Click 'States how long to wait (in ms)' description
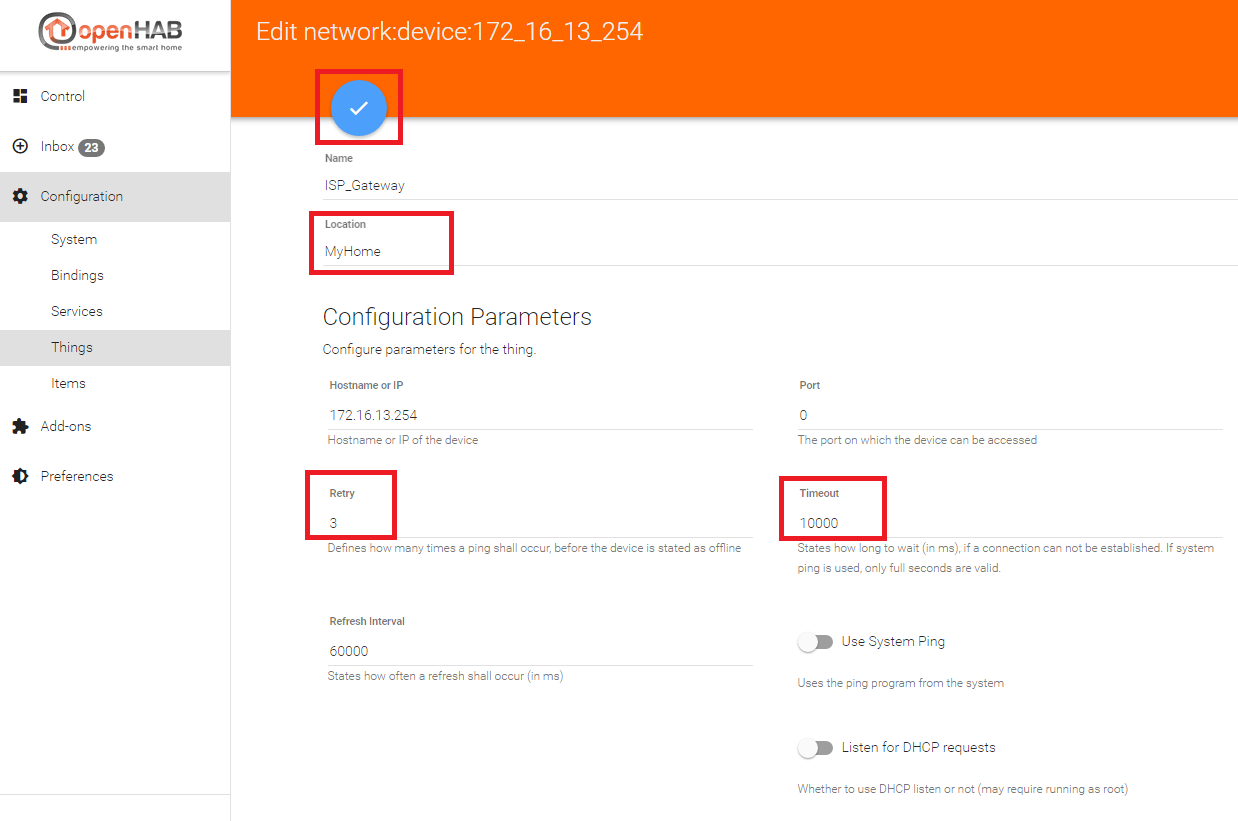This screenshot has height=821, width=1238. tap(1006, 558)
